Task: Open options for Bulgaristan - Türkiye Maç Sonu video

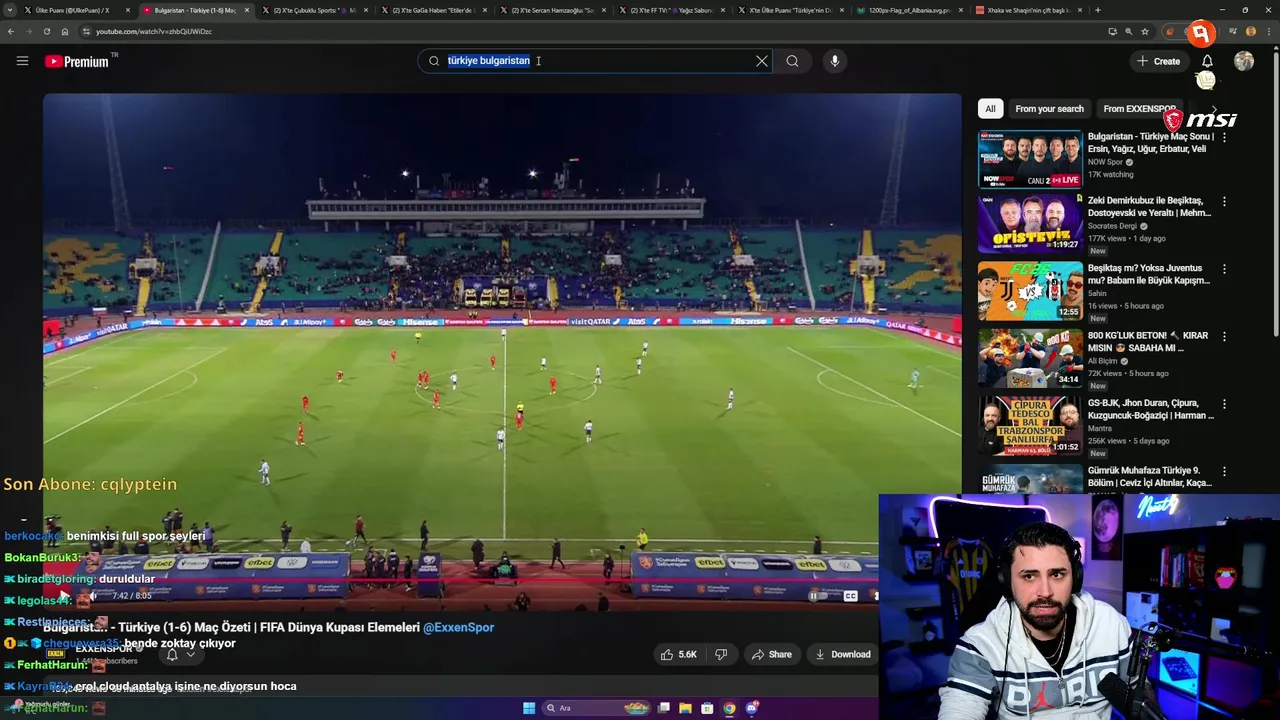Action: point(1224,137)
